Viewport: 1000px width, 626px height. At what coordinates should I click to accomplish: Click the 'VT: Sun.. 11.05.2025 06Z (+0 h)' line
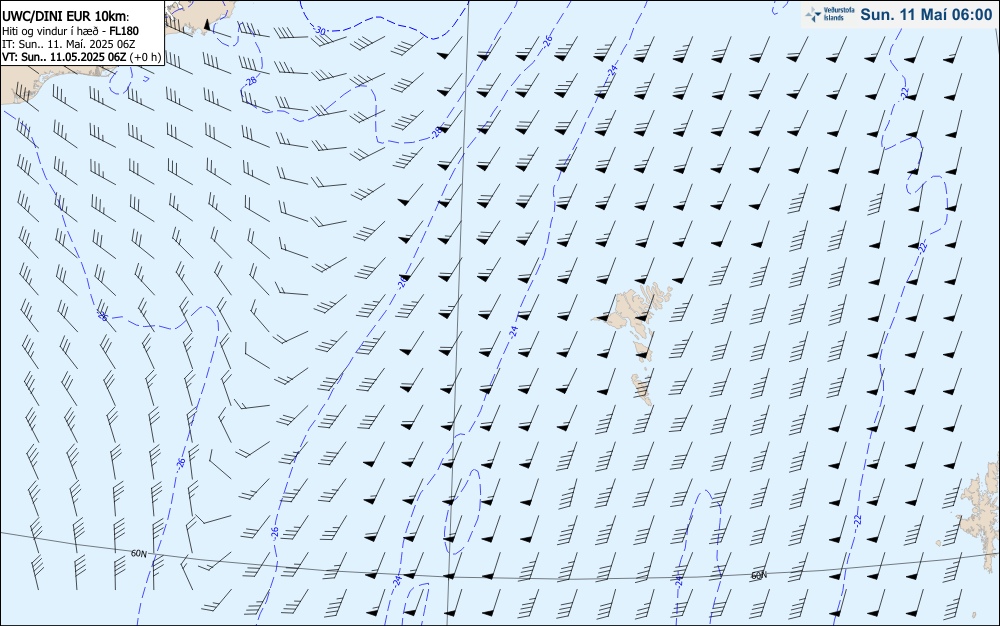coord(82,57)
